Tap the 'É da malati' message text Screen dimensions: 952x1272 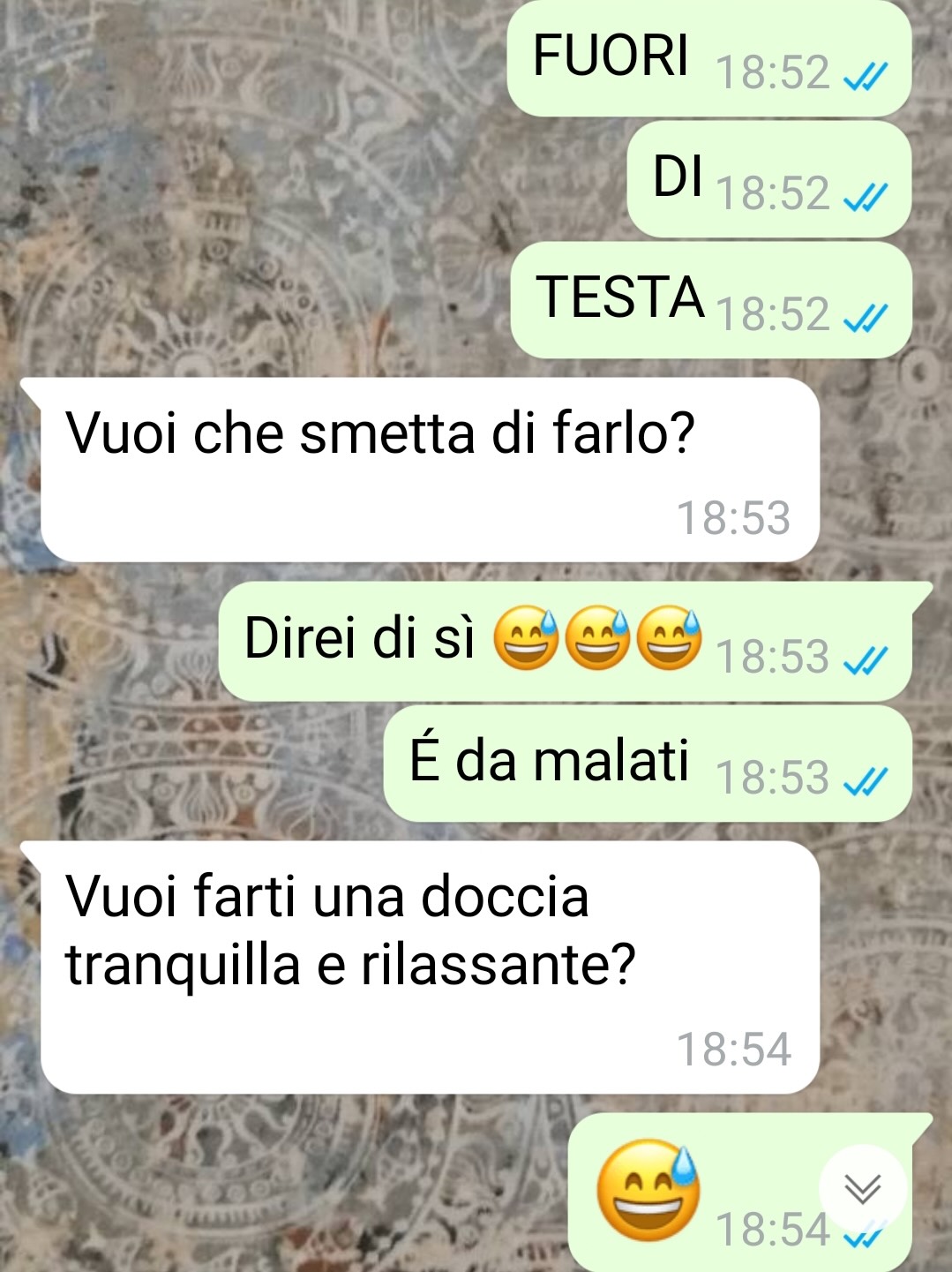[549, 759]
